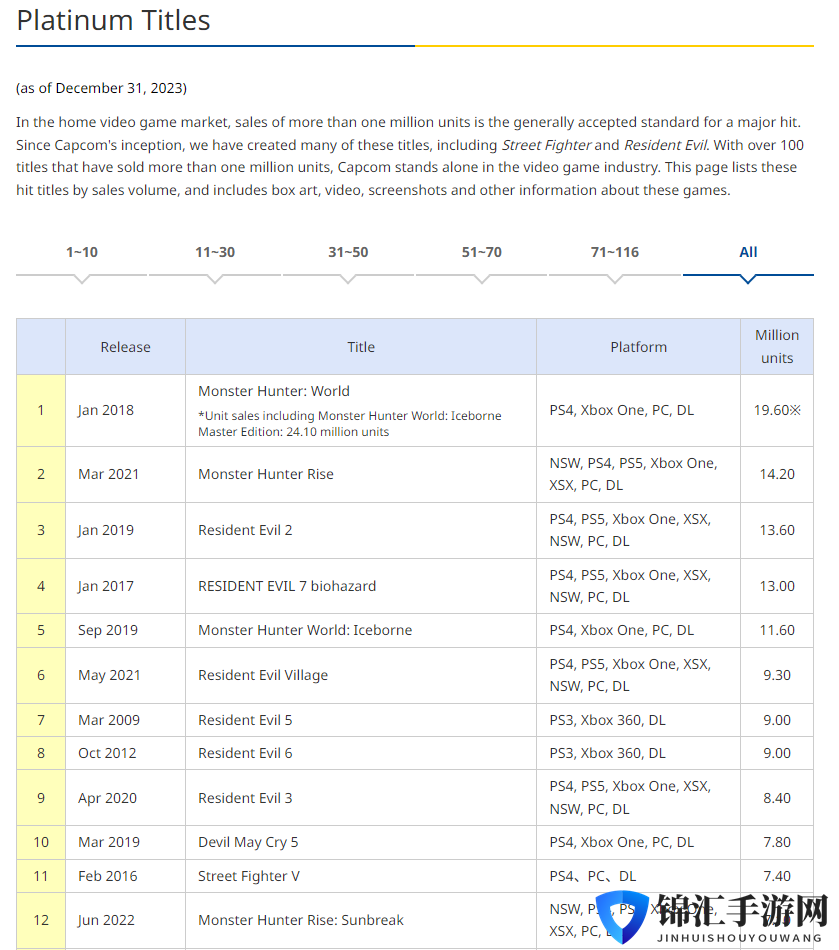
Task: Click the rank 12 cell
Action: tap(41, 920)
